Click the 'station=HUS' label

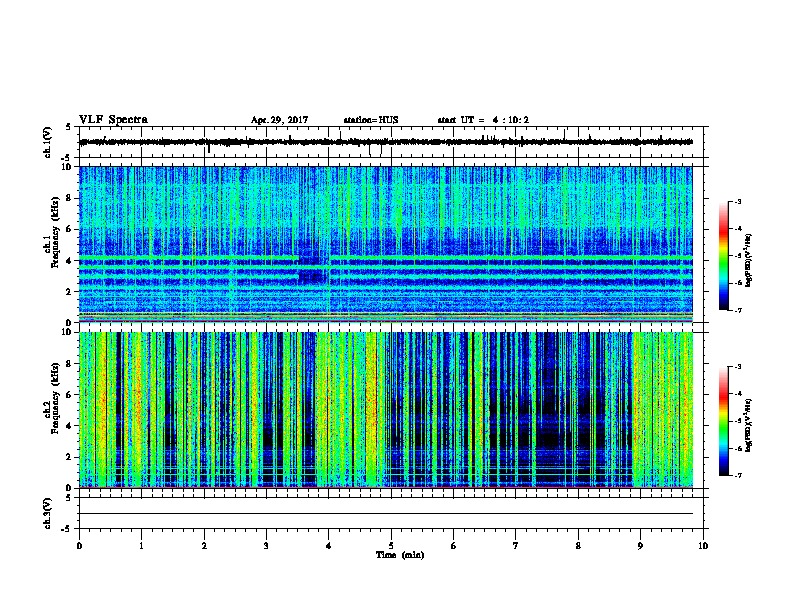click(371, 120)
